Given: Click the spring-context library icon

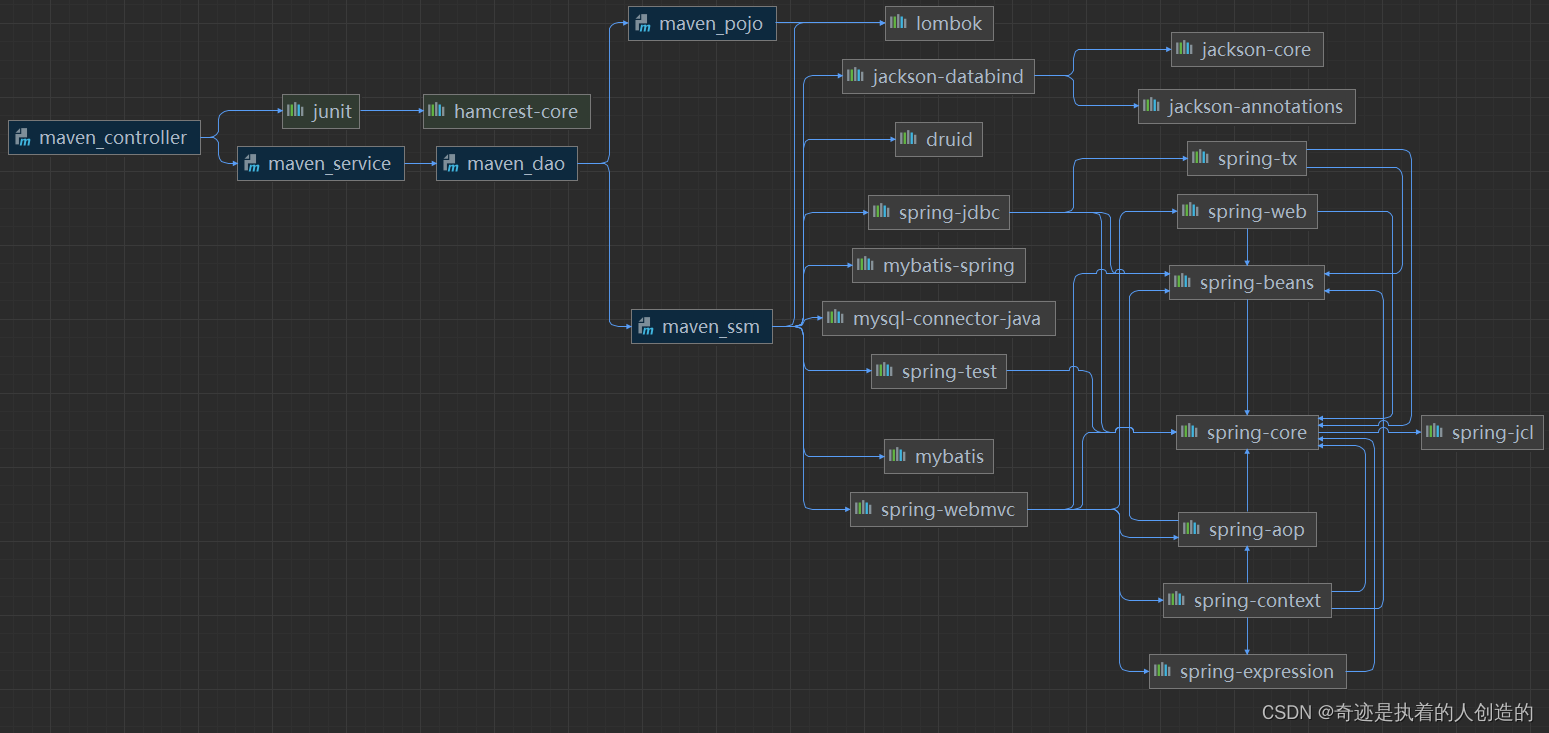Looking at the screenshot, I should click(x=1176, y=599).
